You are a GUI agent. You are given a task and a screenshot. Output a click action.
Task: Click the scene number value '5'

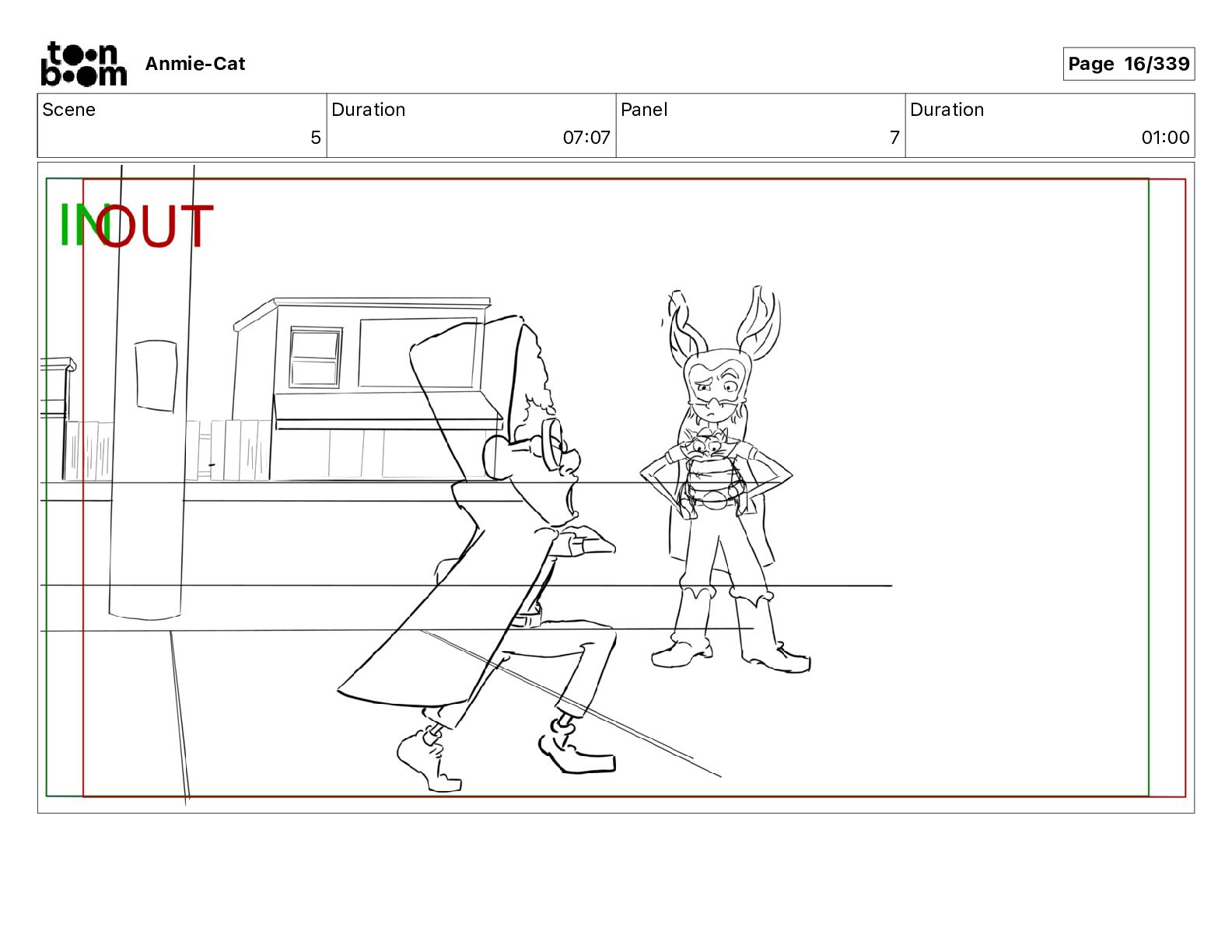tap(315, 138)
